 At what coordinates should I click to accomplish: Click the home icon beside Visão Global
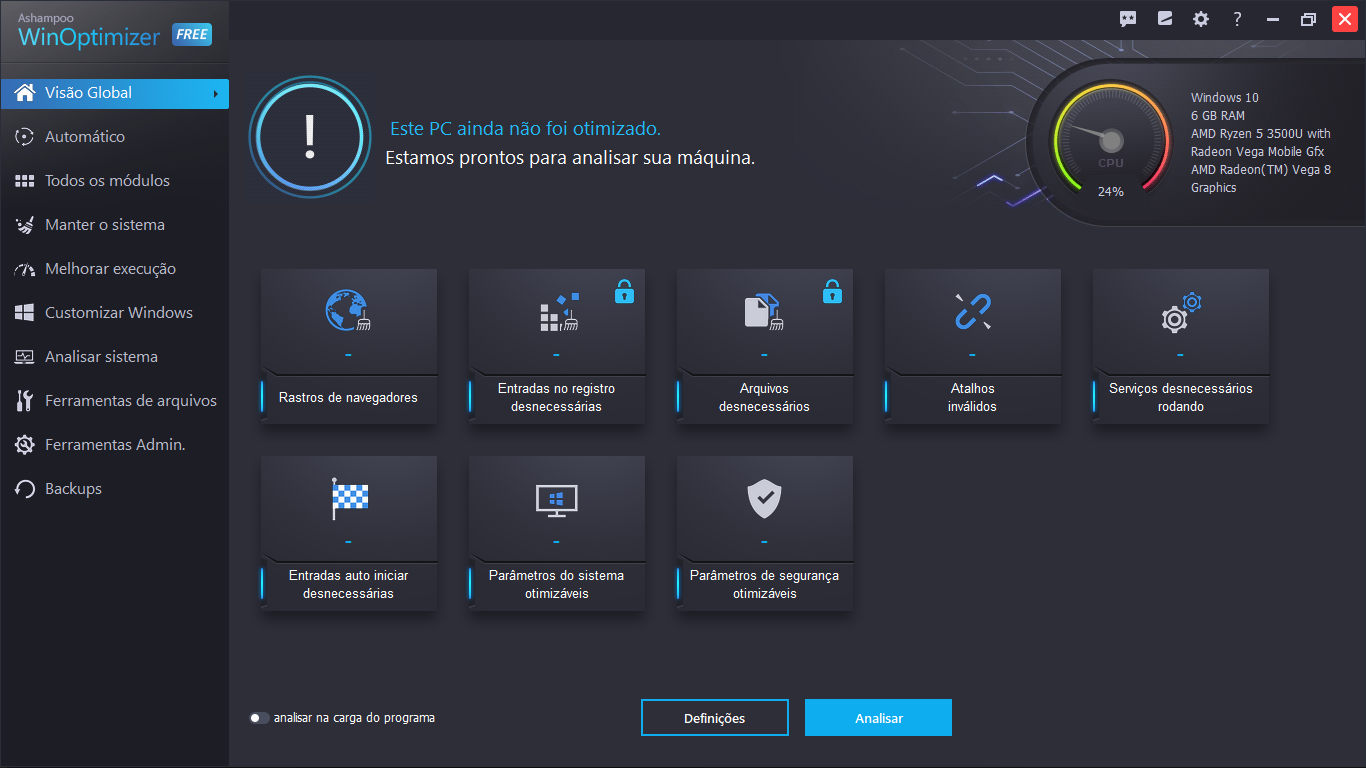point(25,93)
